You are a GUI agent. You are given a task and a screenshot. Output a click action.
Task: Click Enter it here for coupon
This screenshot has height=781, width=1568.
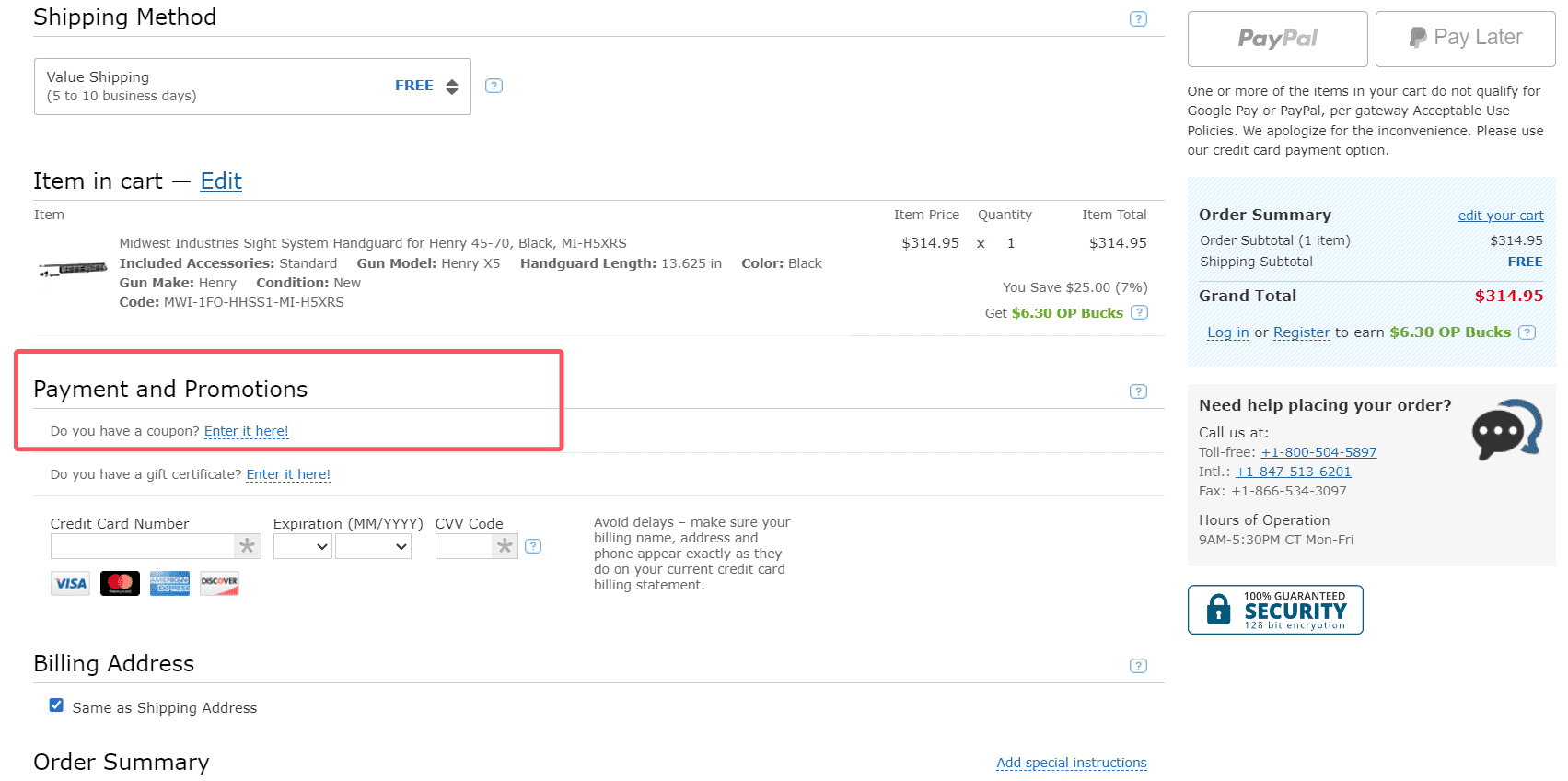point(246,431)
